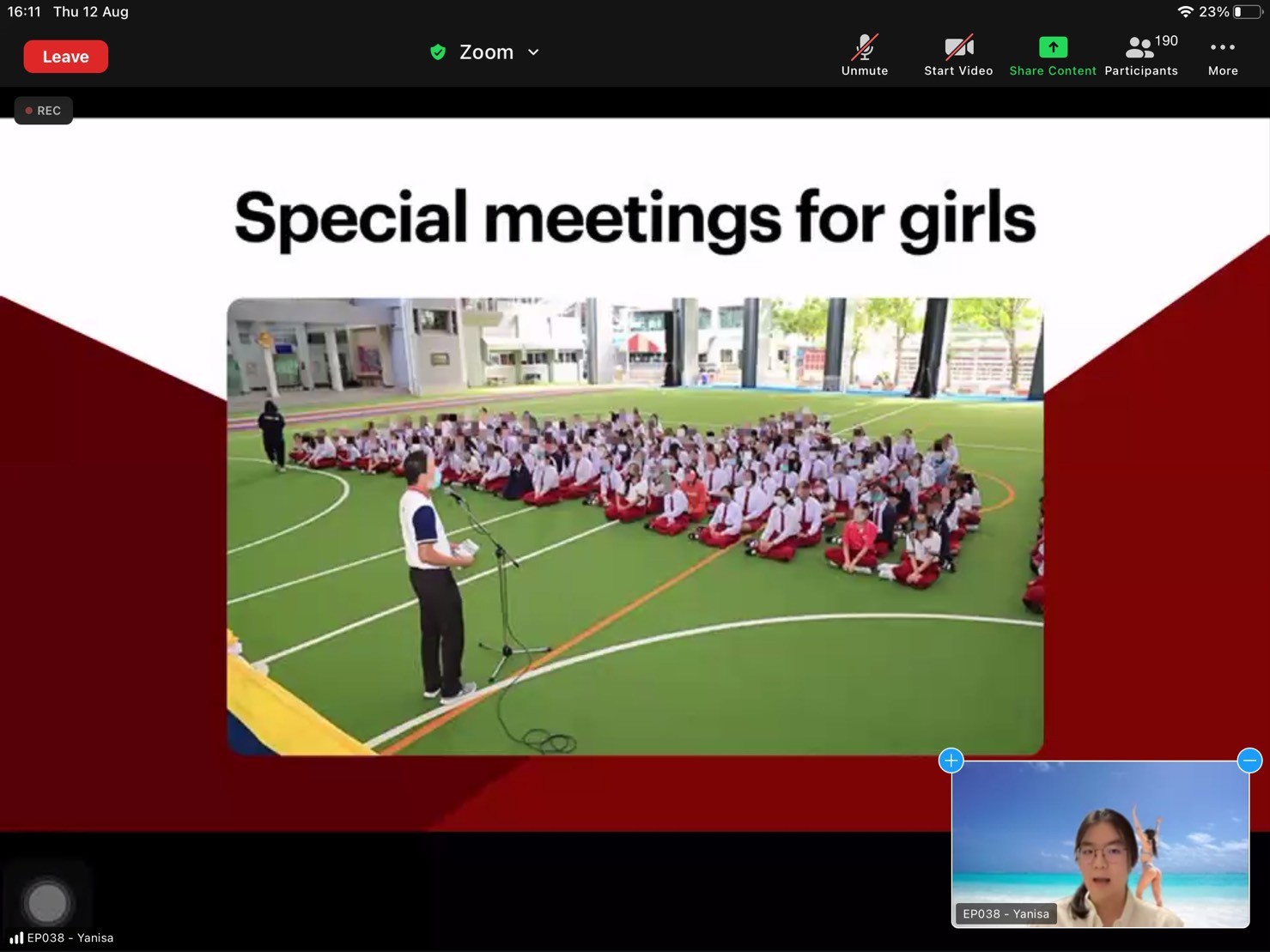Tap the REC recording indicator
The image size is (1270, 952).
pos(43,111)
